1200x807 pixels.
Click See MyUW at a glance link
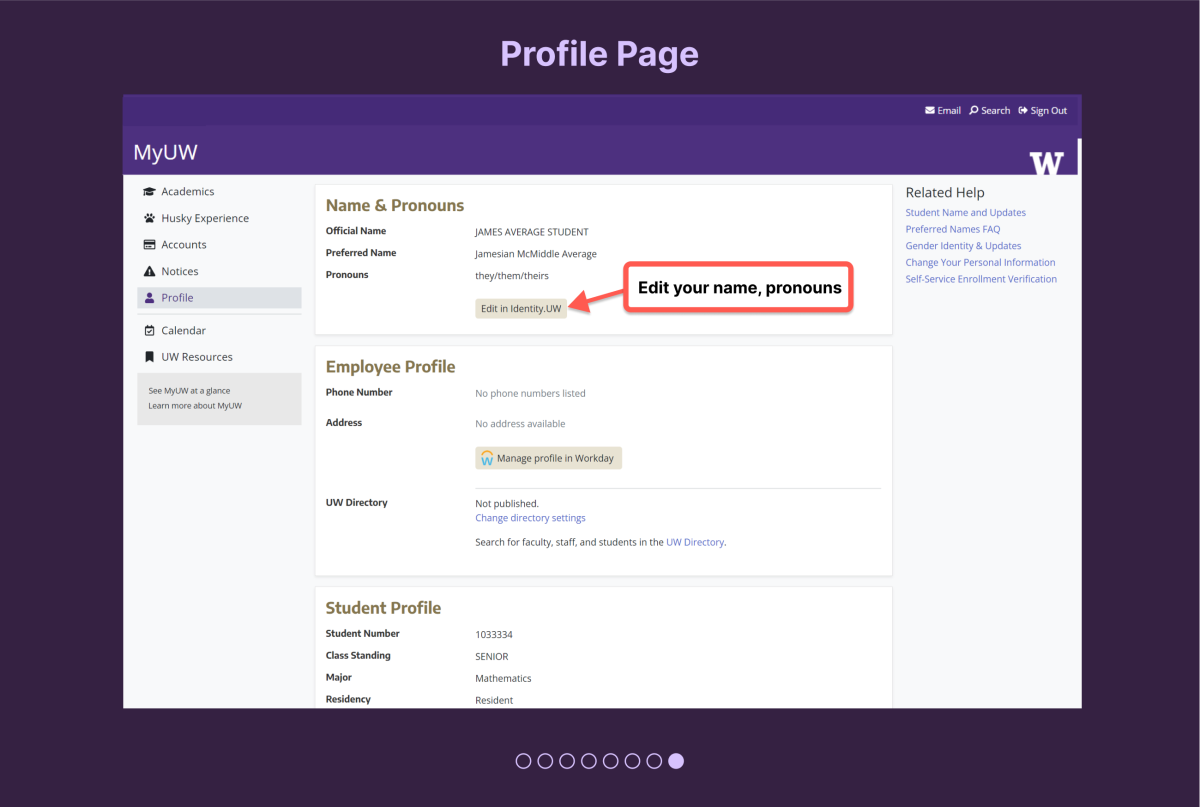pyautogui.click(x=189, y=391)
